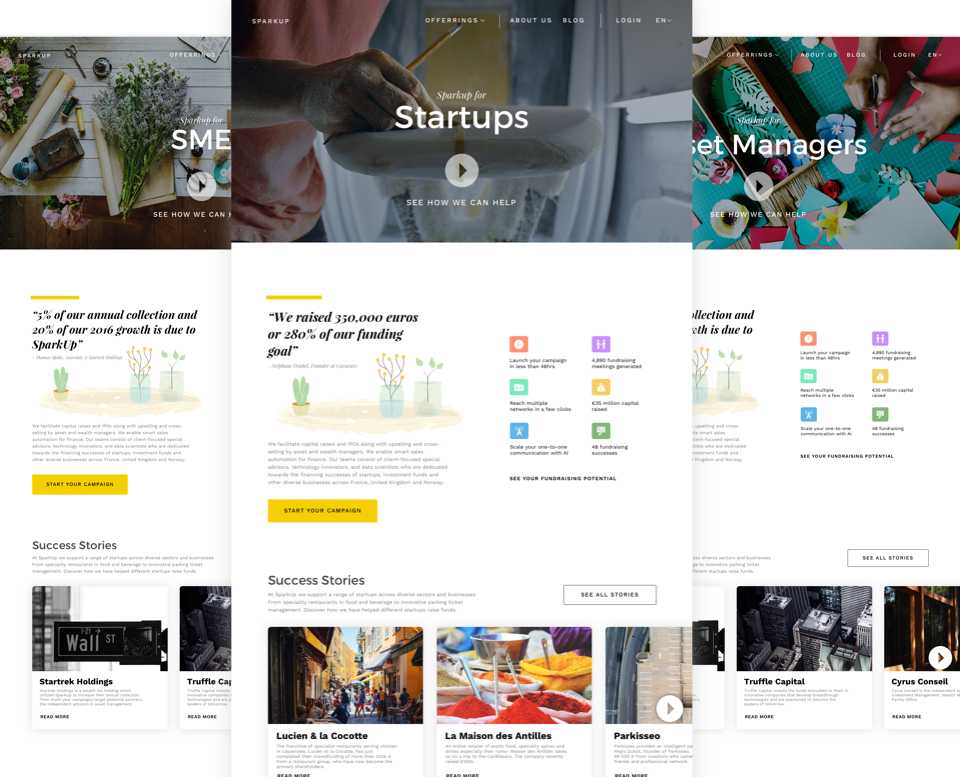Click the green reach networks icon in center page
Viewport: 960px width, 777px height.
(519, 387)
